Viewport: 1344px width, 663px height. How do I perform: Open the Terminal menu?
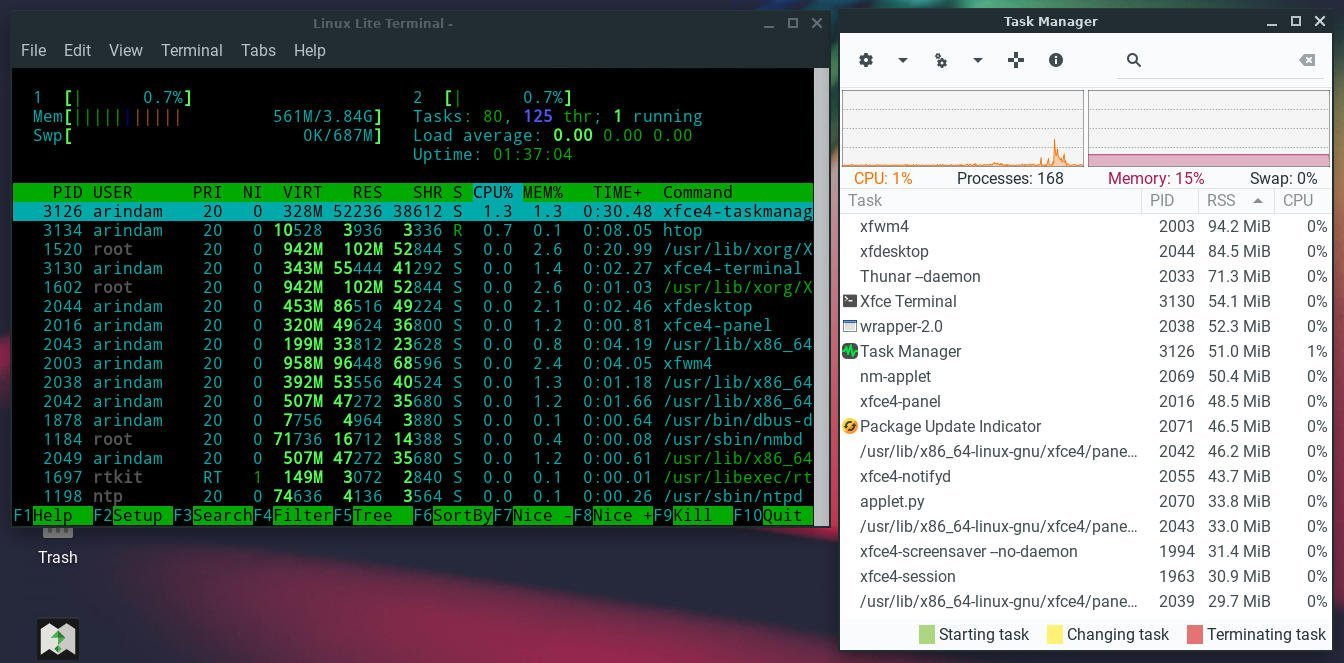coord(191,50)
